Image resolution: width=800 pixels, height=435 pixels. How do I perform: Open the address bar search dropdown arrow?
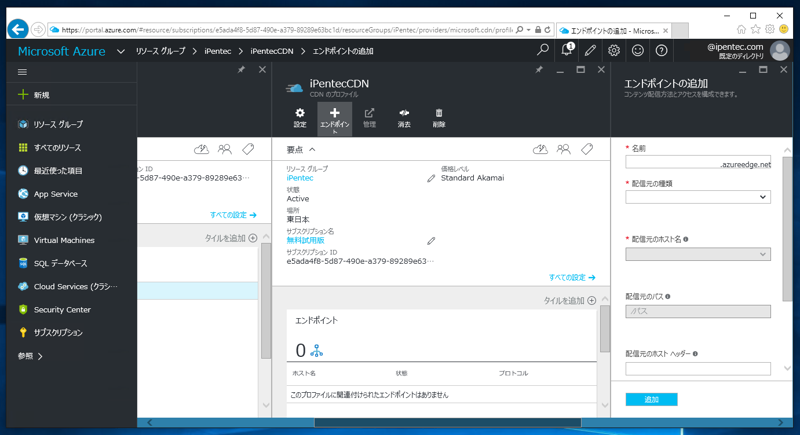[529, 30]
